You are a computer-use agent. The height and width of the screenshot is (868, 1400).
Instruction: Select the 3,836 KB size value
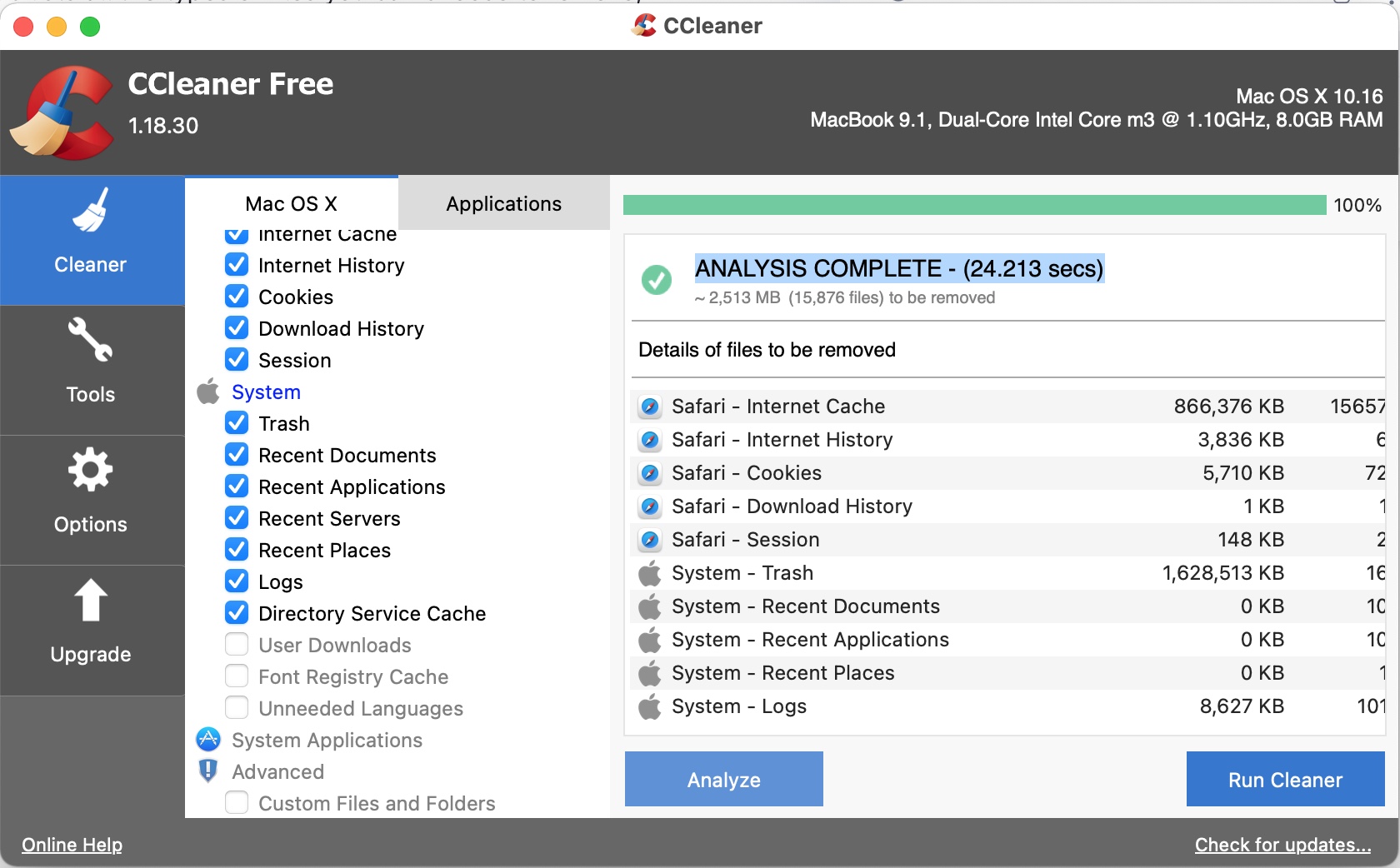pyautogui.click(x=1241, y=440)
